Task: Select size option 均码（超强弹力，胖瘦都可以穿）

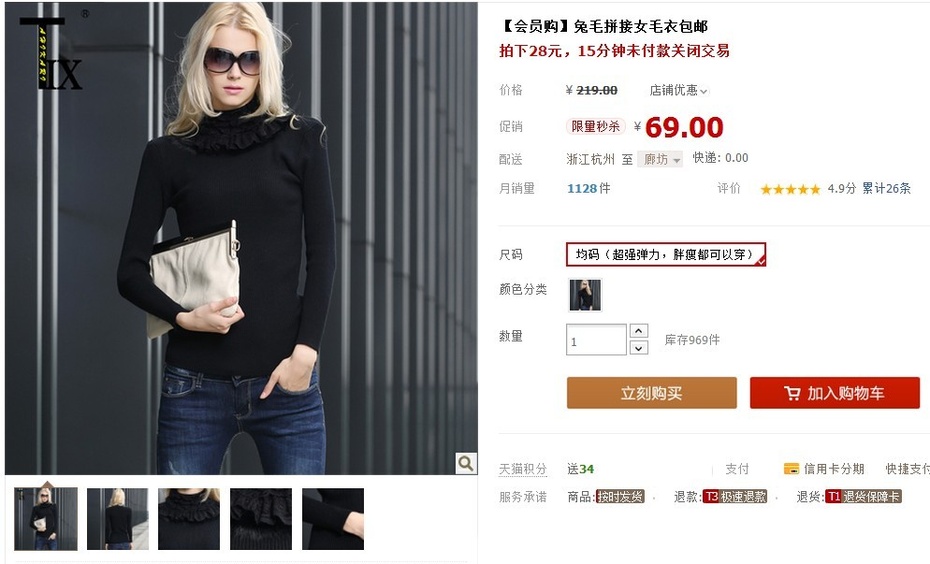Action: point(666,254)
